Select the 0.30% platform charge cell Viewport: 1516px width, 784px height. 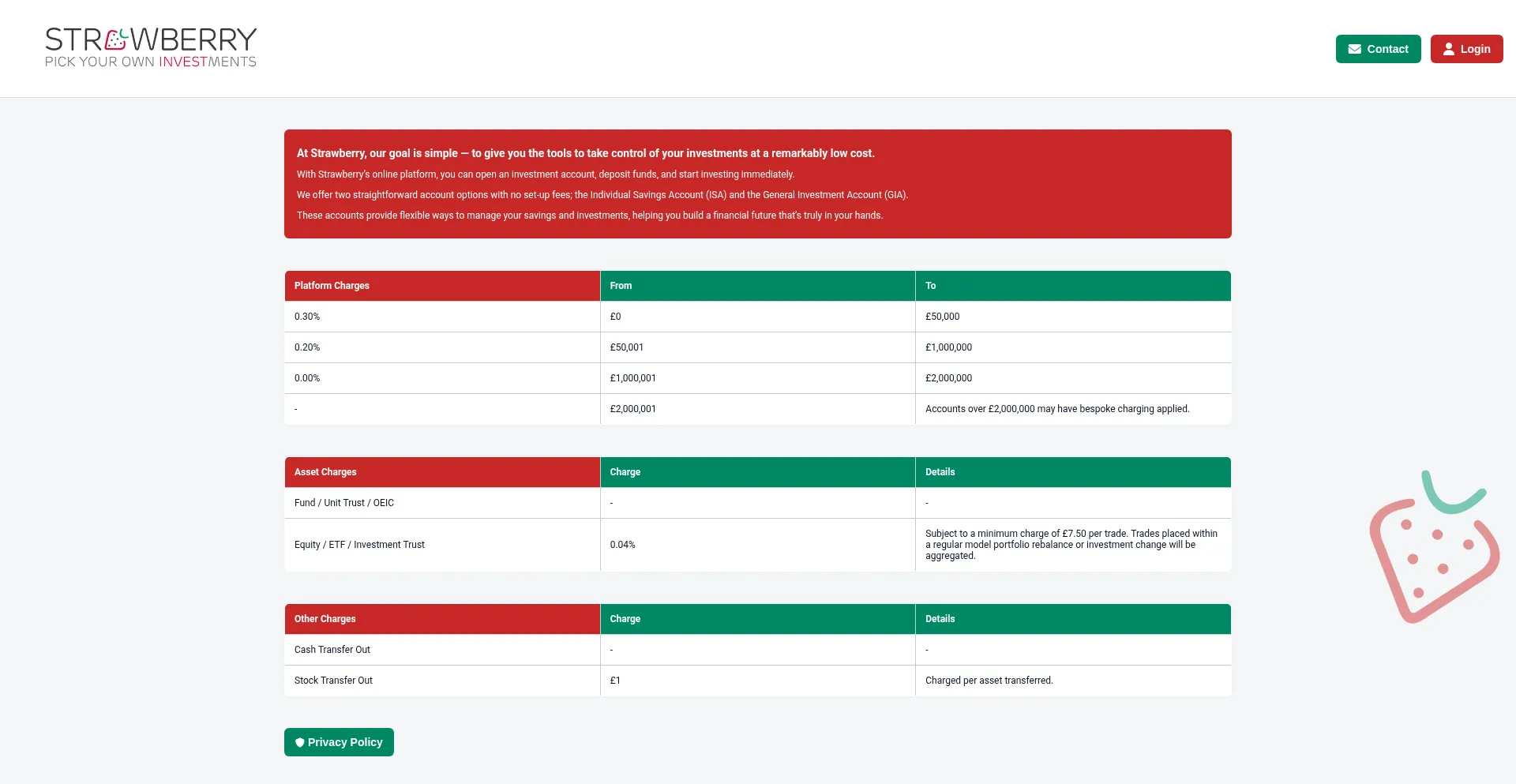[x=442, y=317]
